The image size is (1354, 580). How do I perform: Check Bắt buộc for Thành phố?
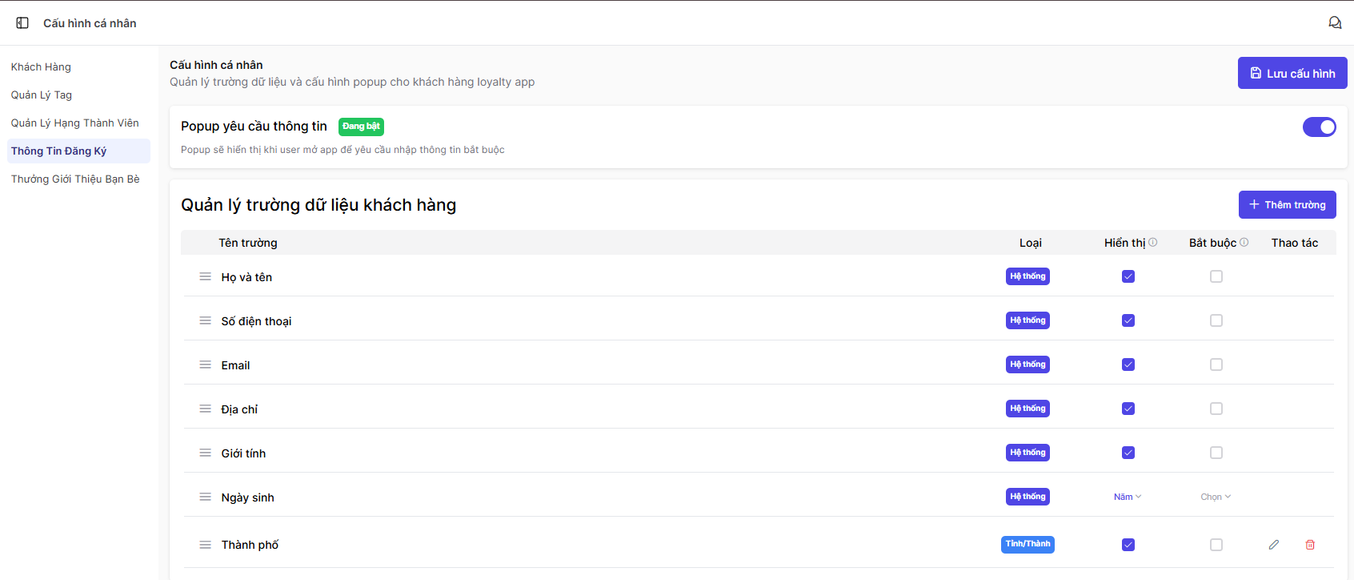[x=1216, y=545]
